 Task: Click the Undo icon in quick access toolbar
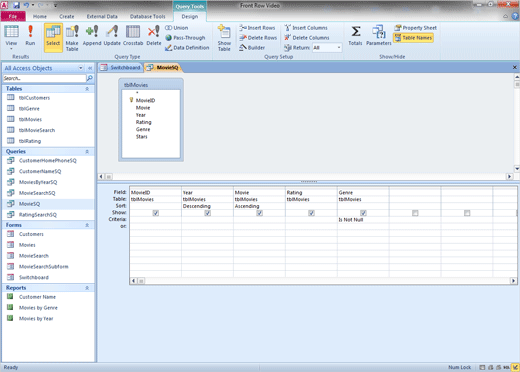[x=26, y=5]
